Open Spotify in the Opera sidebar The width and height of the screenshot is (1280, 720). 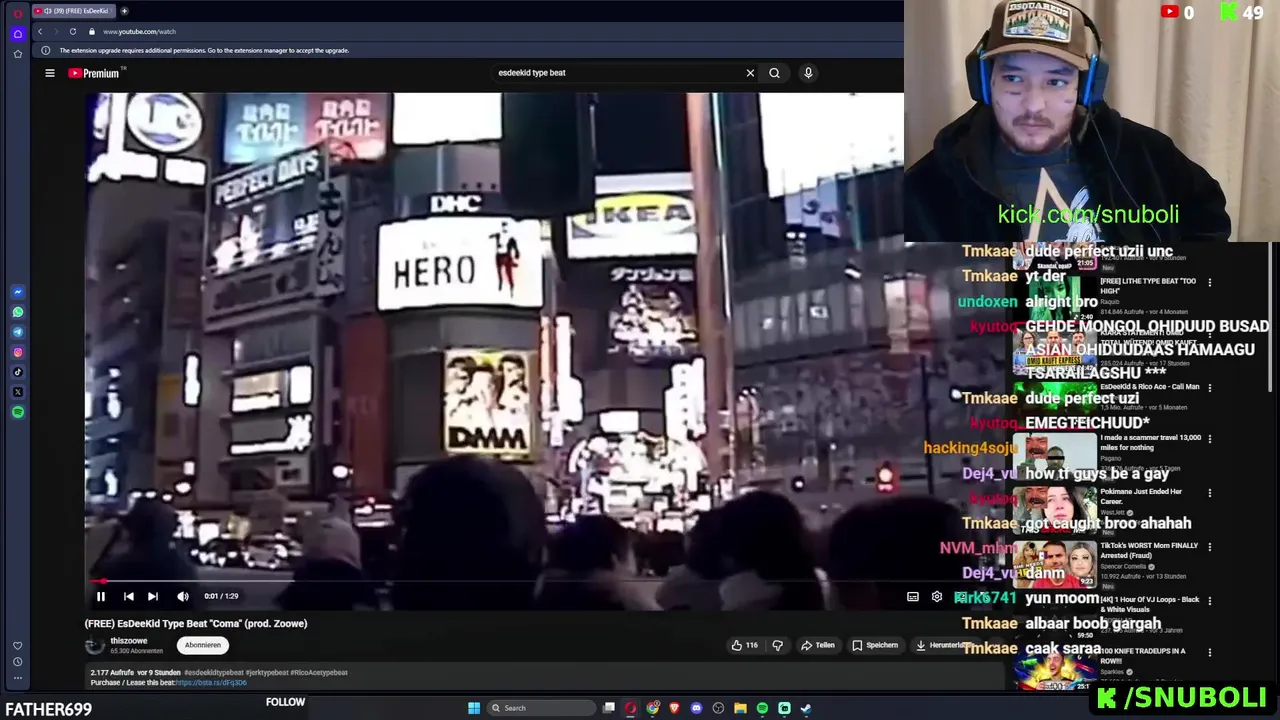coord(18,412)
